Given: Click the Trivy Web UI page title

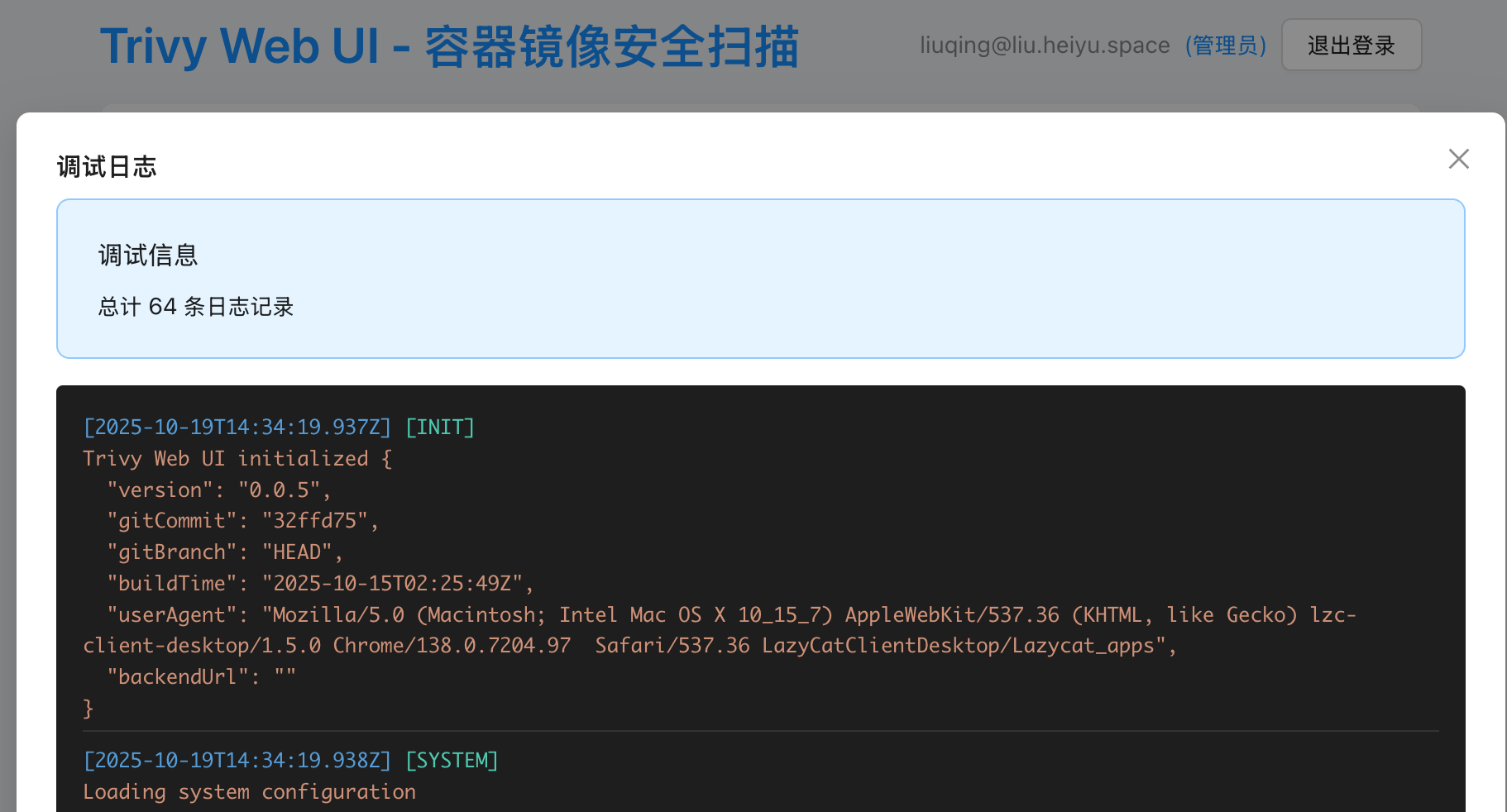Looking at the screenshot, I should [x=449, y=46].
